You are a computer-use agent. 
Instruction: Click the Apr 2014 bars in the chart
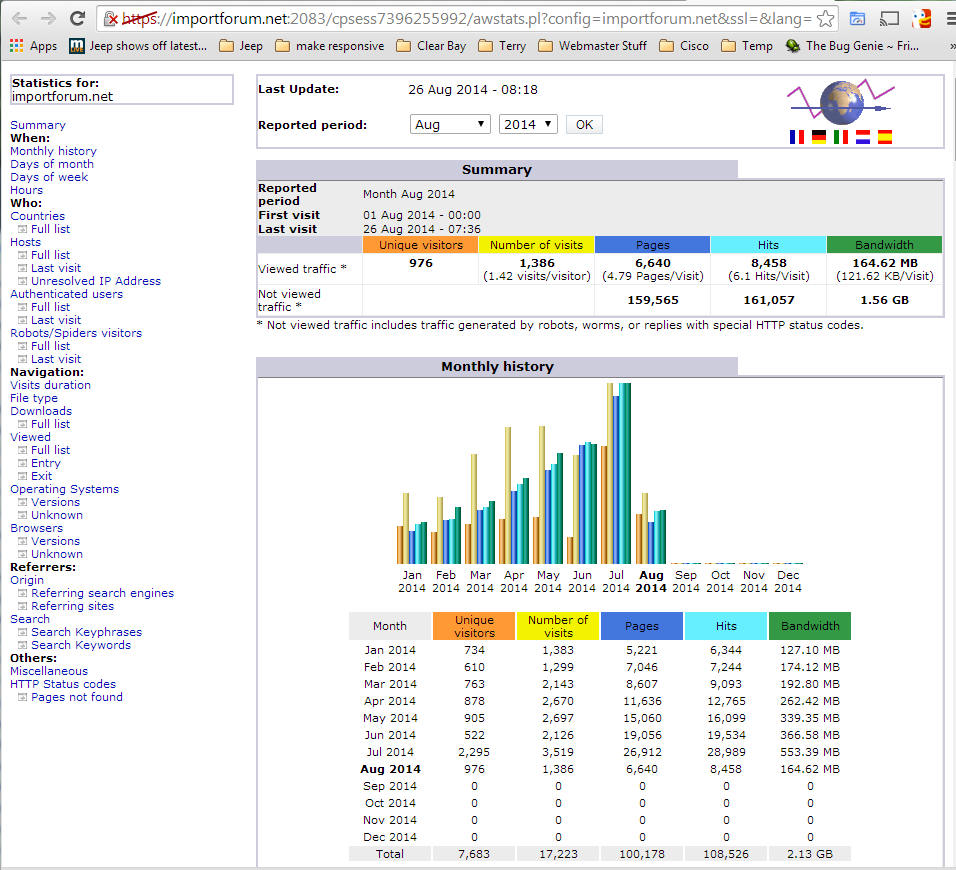[x=514, y=495]
